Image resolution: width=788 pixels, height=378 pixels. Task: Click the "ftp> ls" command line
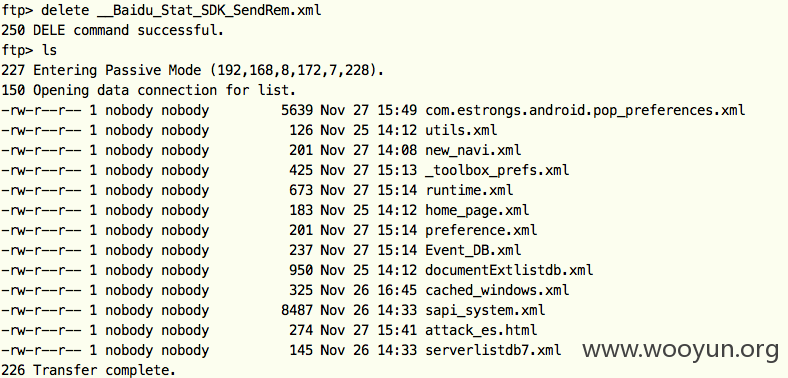click(29, 50)
